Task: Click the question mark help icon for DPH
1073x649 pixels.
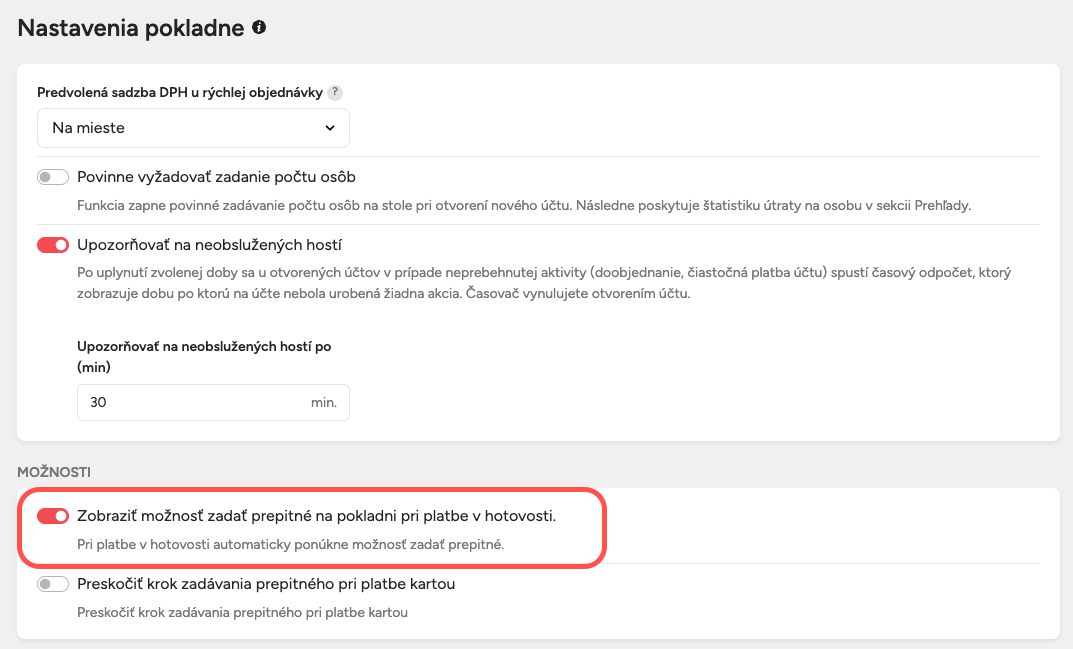Action: pyautogui.click(x=335, y=93)
